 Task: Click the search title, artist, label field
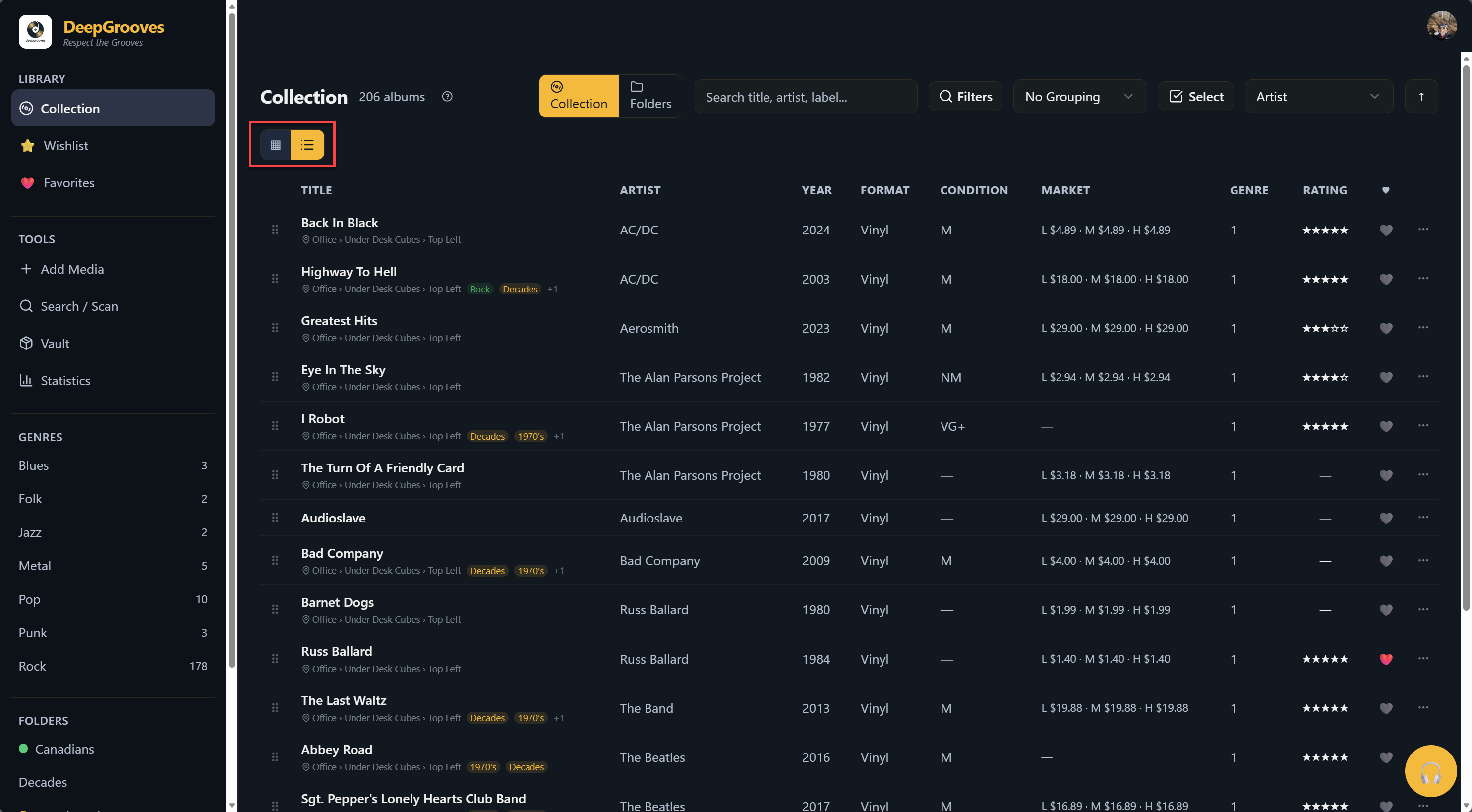click(806, 97)
